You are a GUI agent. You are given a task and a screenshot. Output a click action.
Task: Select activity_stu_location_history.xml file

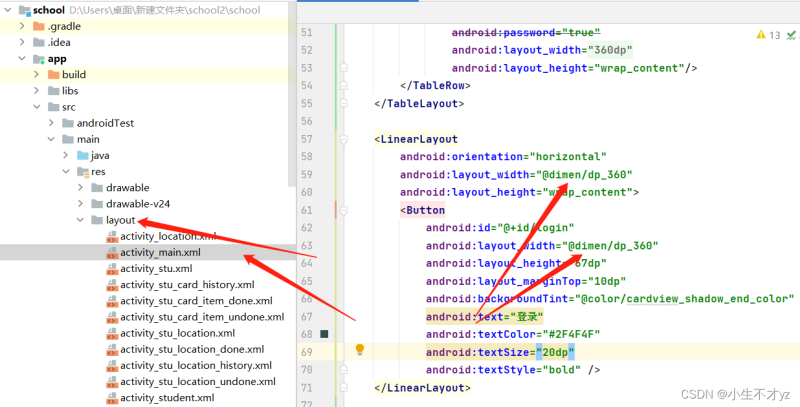coord(196,366)
